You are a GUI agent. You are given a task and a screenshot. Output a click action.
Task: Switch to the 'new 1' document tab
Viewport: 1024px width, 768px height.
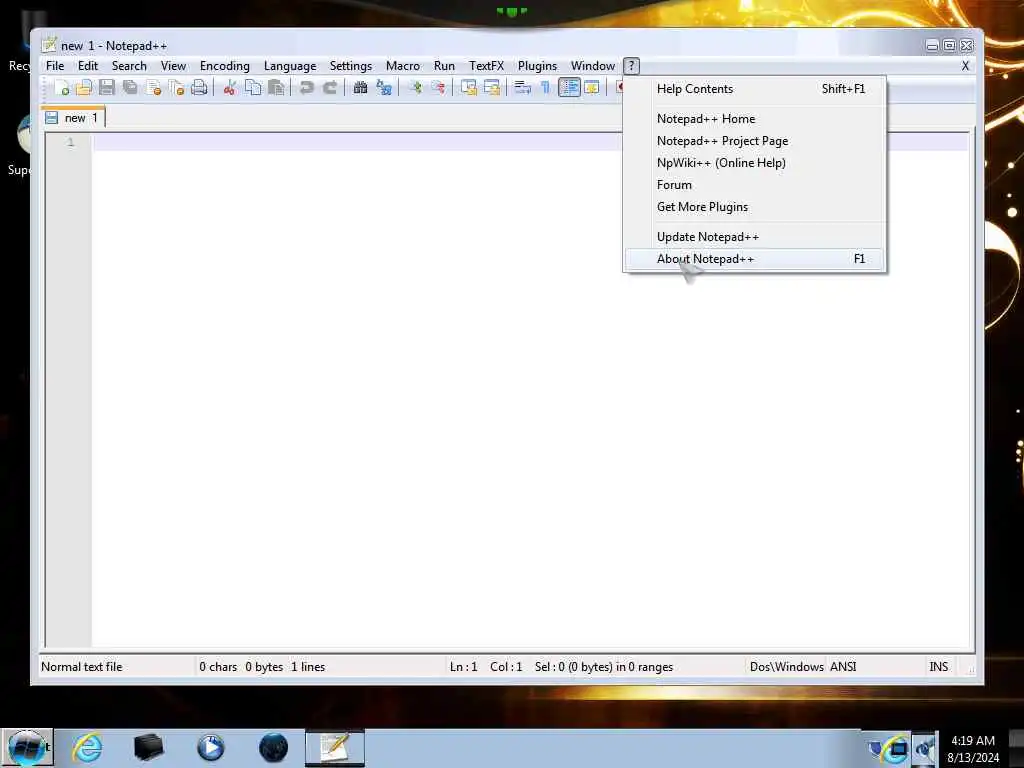click(x=72, y=118)
